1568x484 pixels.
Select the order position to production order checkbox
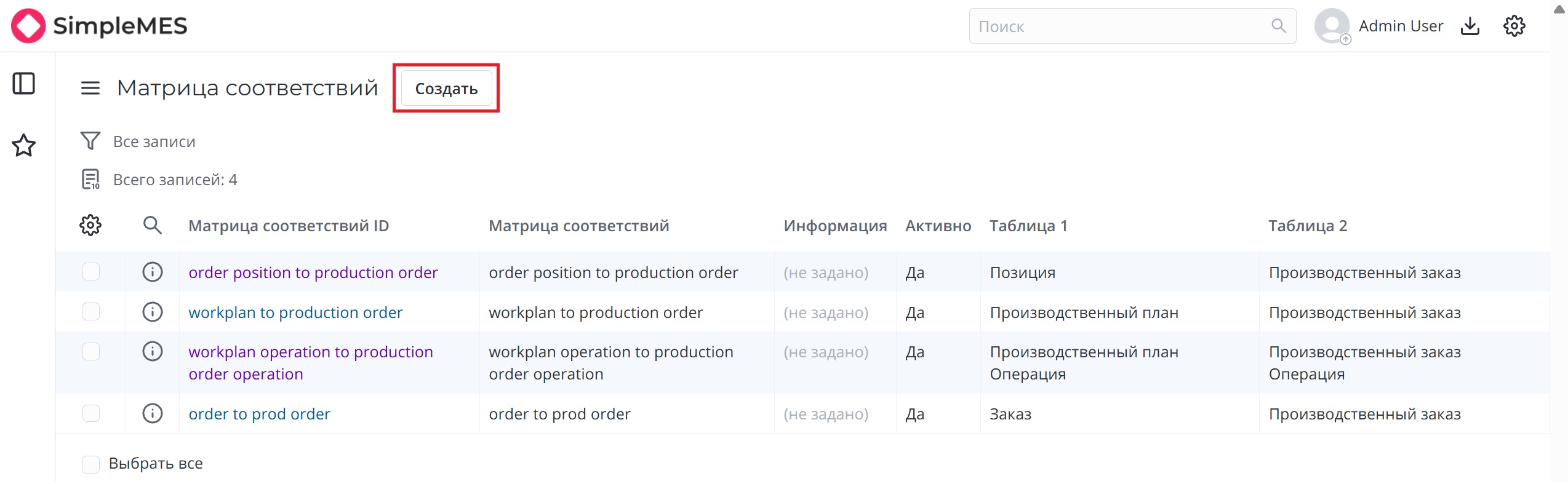(x=91, y=272)
